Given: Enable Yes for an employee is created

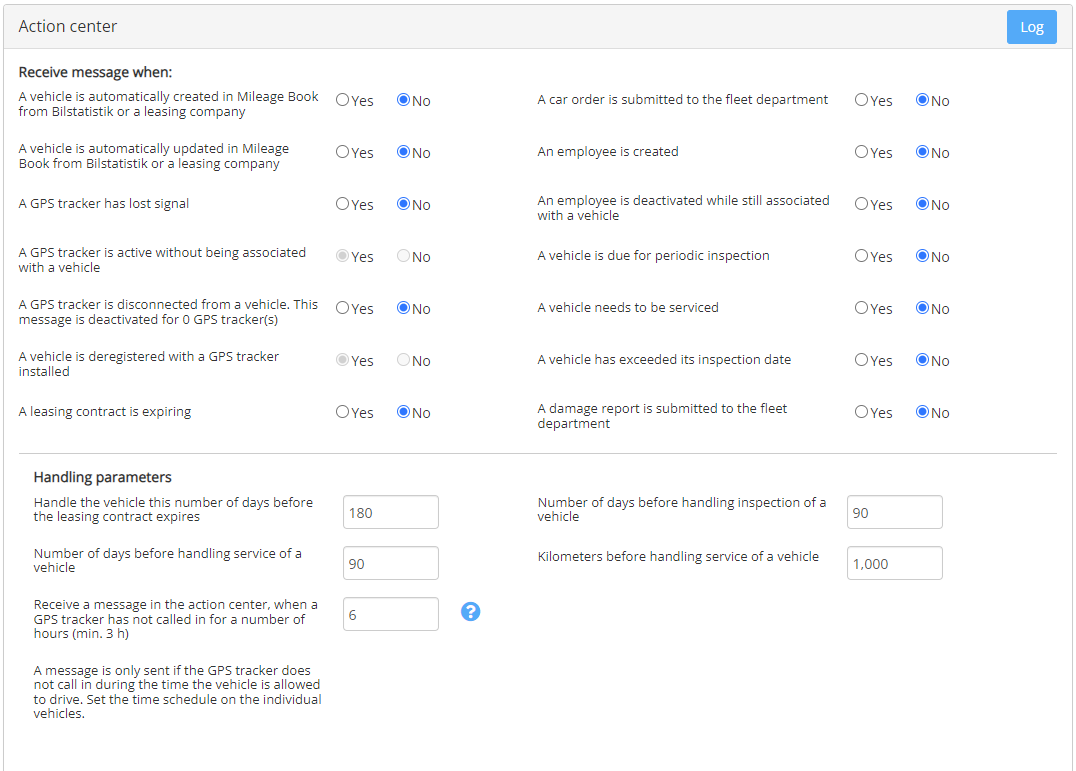Looking at the screenshot, I should click(861, 152).
